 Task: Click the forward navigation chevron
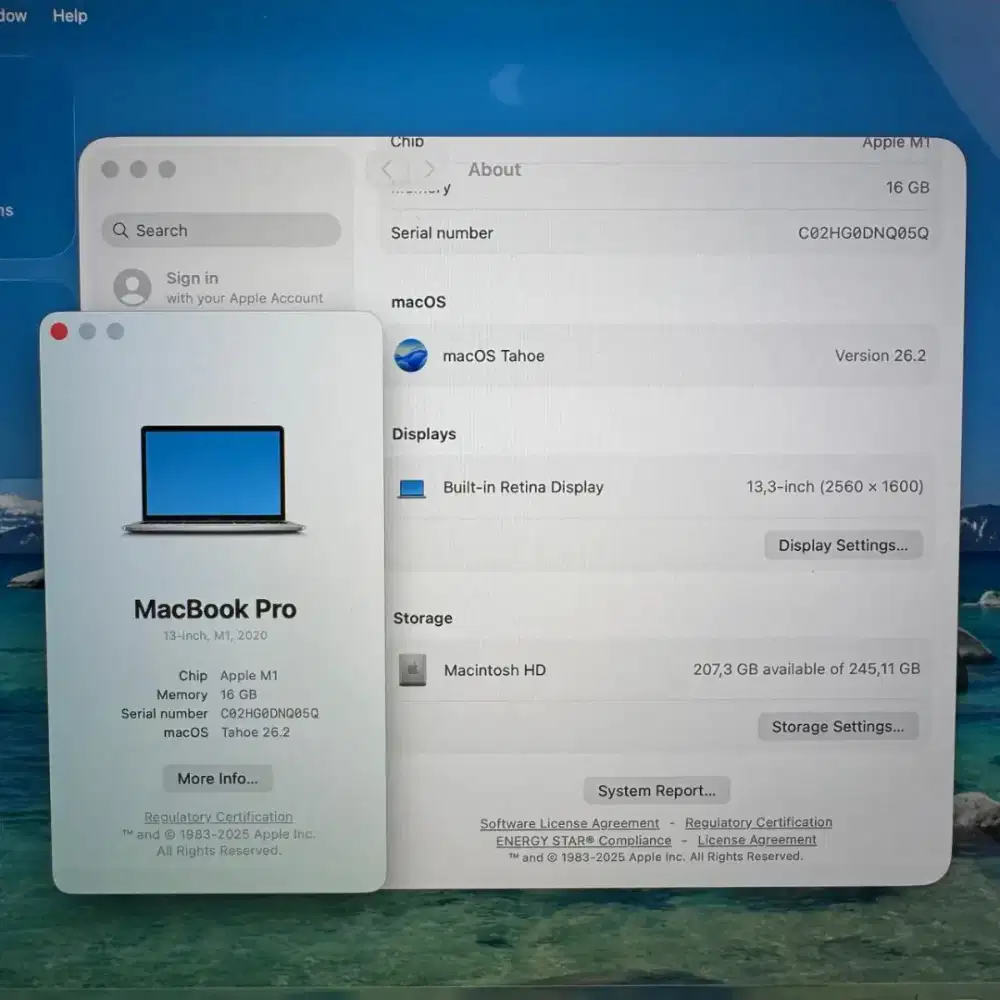pos(428,169)
